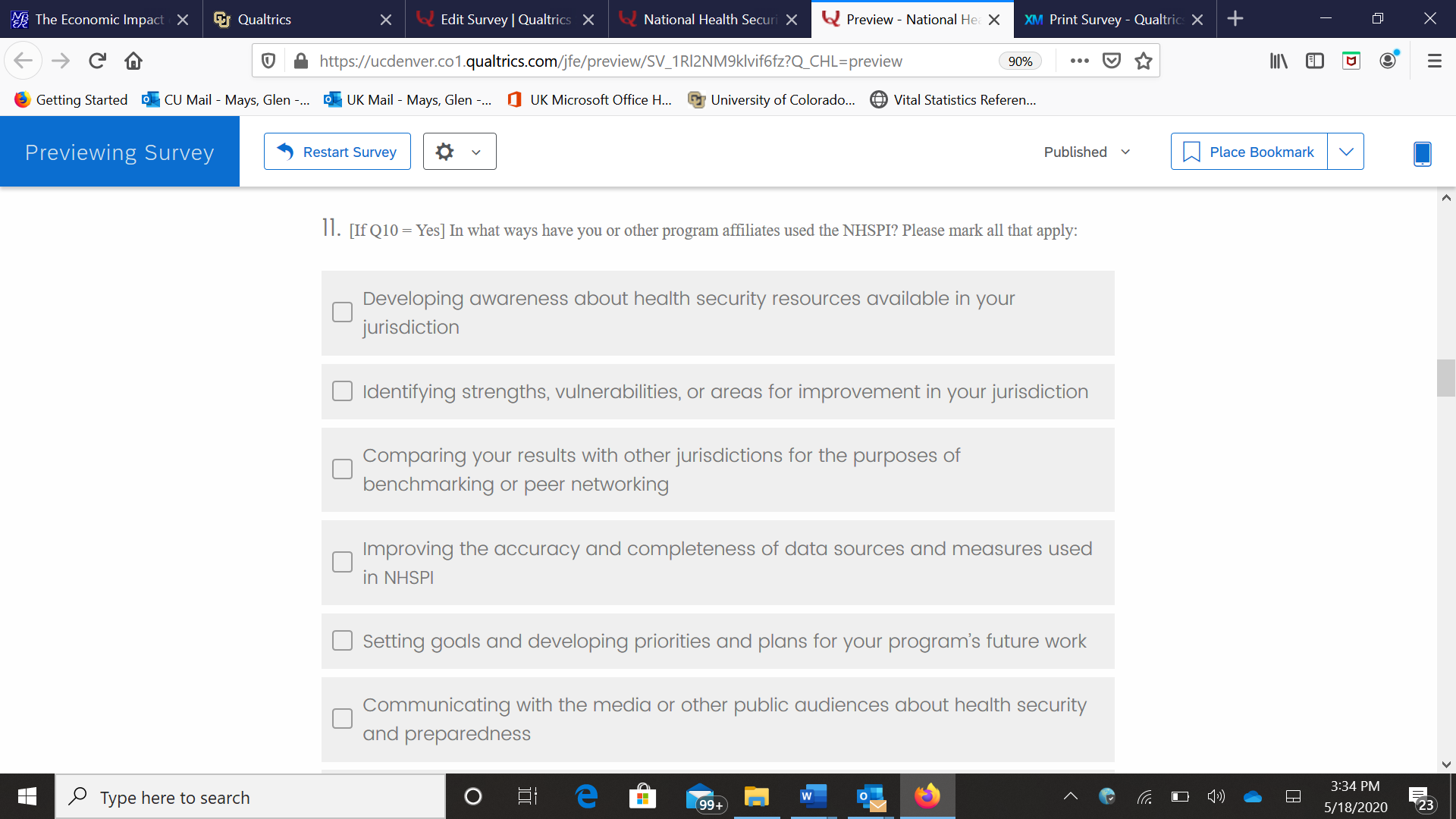Open the Firefox hamburger menu
Image resolution: width=1456 pixels, height=819 pixels.
point(1434,61)
